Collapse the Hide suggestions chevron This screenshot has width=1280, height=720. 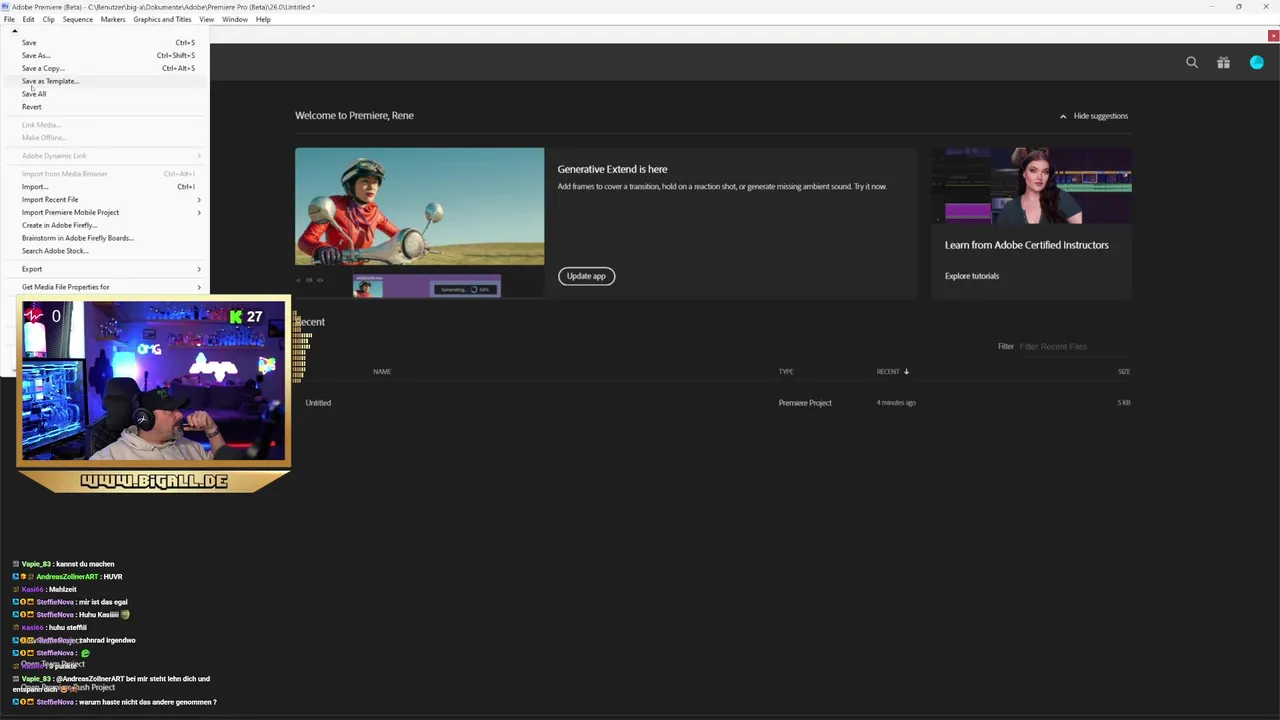pos(1063,116)
